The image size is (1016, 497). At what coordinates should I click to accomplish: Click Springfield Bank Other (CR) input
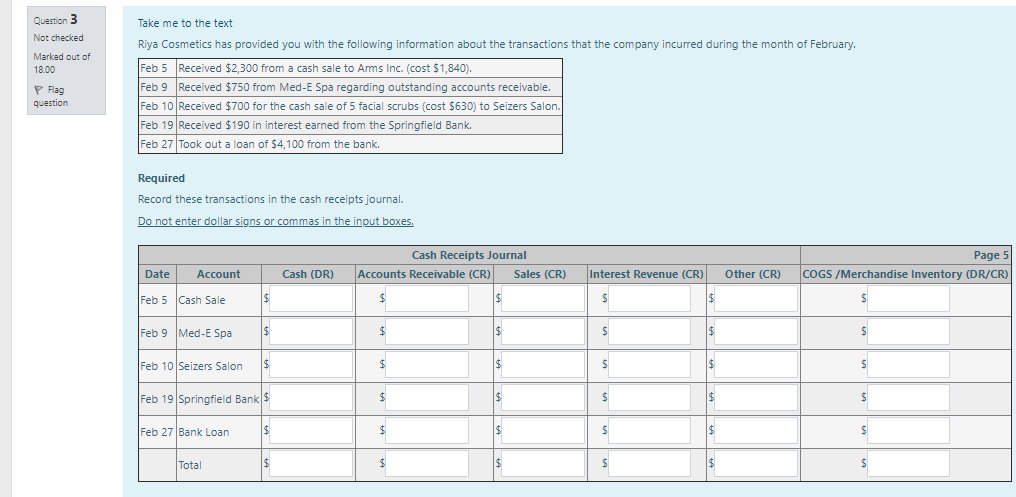pos(756,398)
